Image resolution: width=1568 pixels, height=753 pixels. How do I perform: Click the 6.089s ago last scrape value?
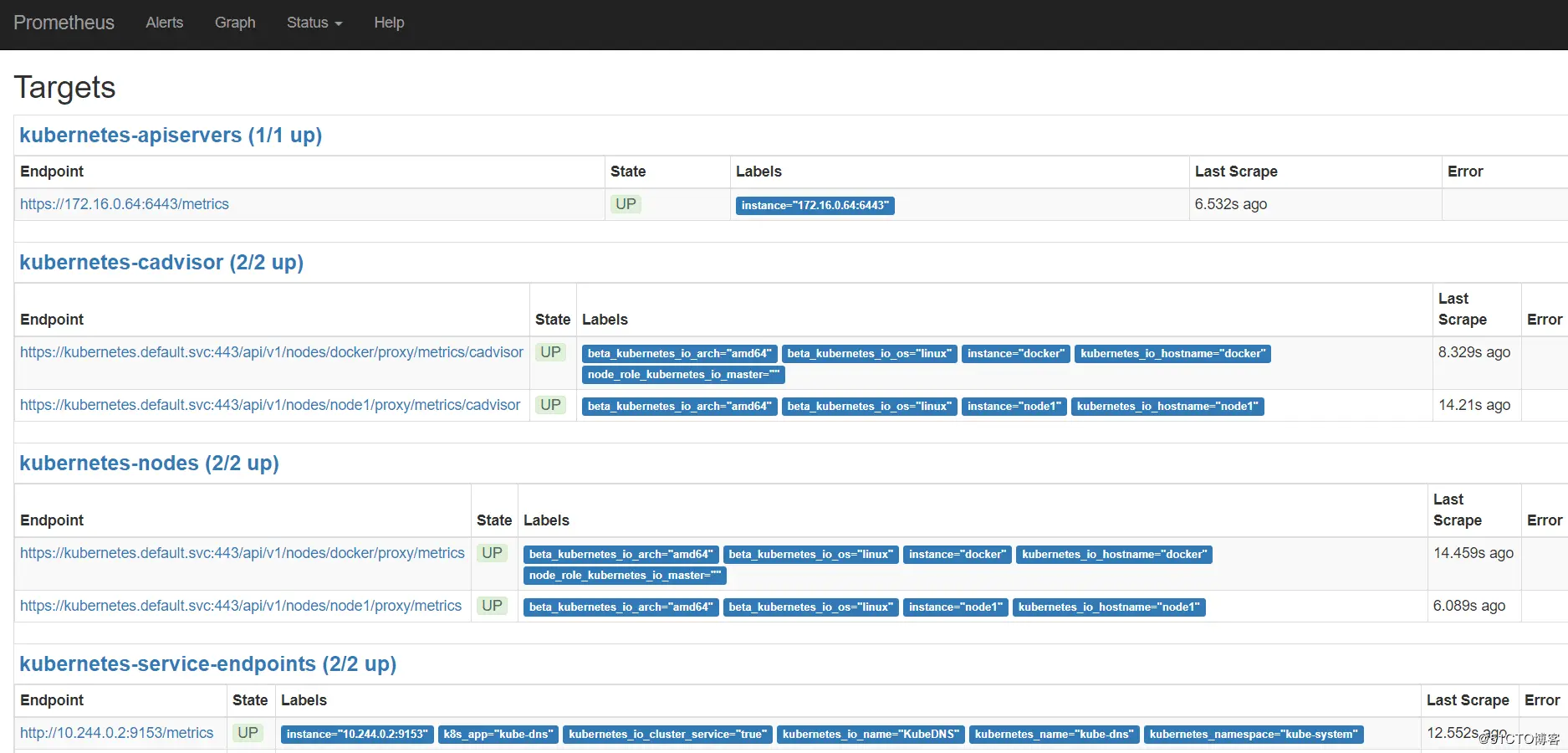[x=1469, y=606]
